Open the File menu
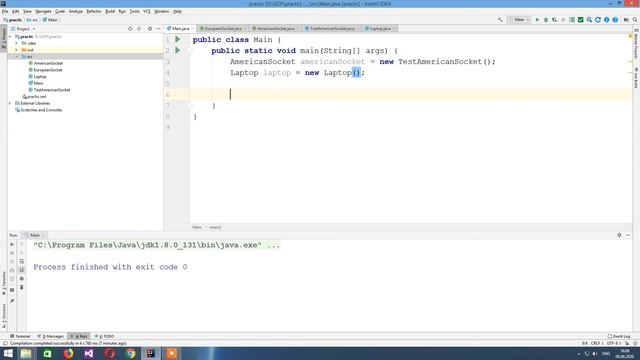The width and height of the screenshot is (640, 360). [5, 11]
